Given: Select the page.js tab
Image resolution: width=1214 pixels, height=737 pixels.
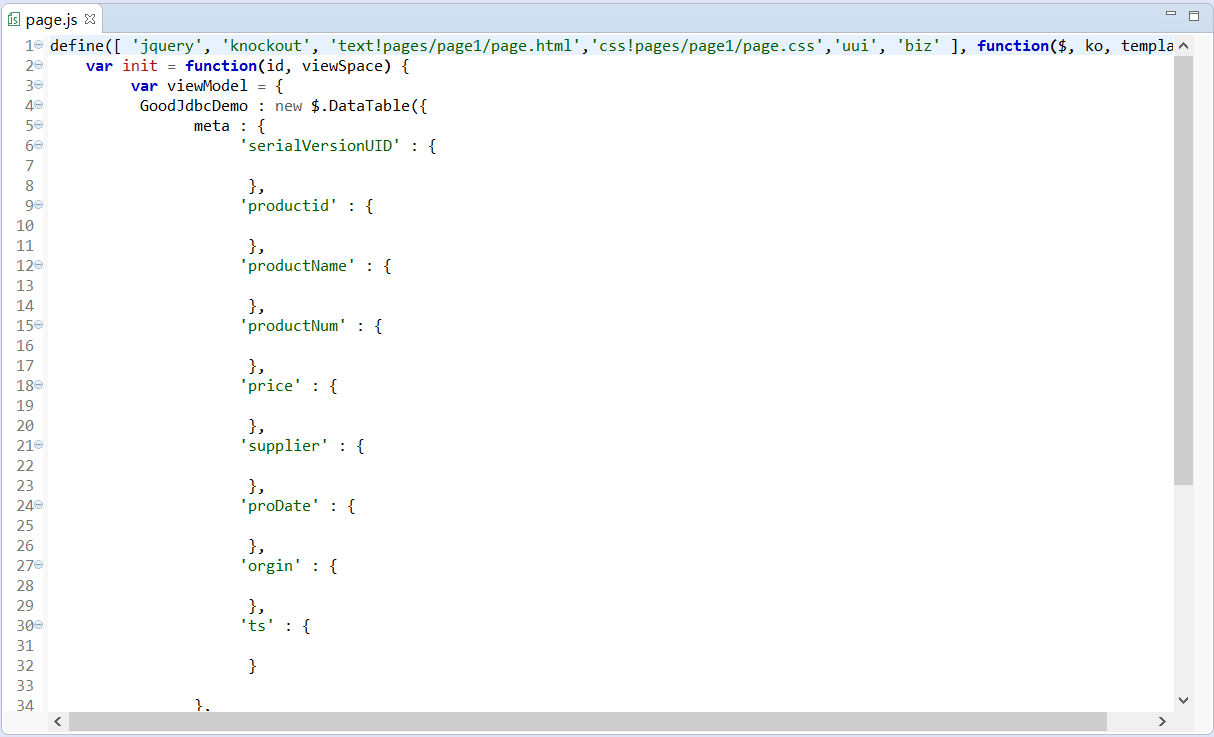Looking at the screenshot, I should pos(51,19).
